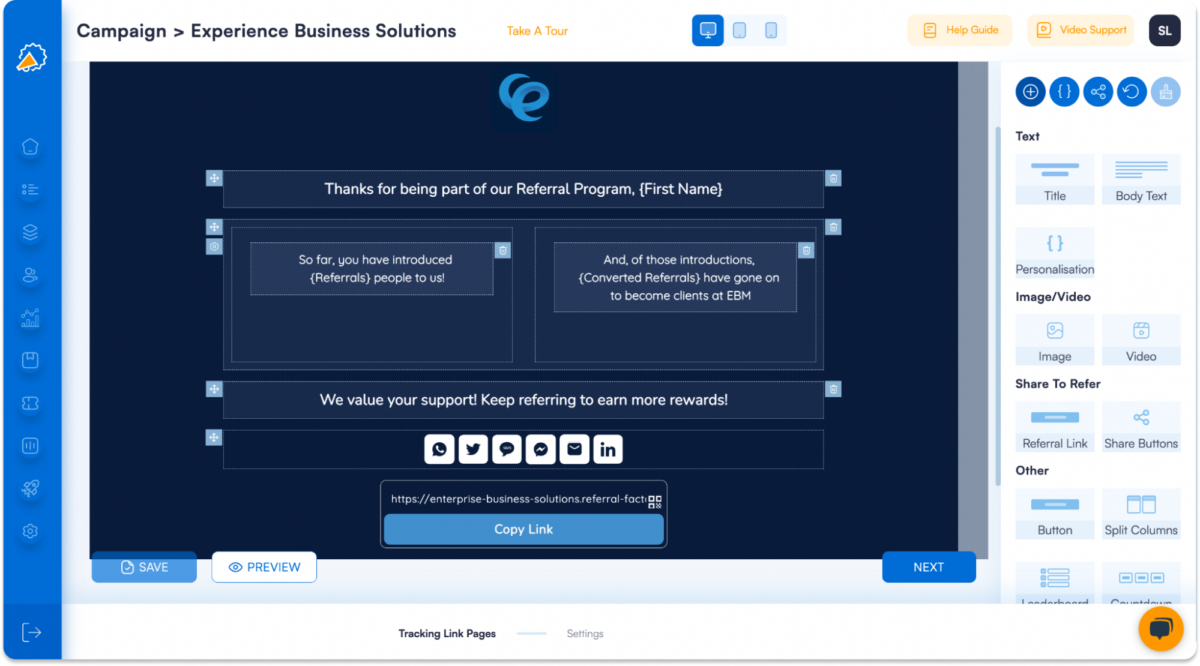Select the Personalisation curly braces icon

[x=1064, y=91]
